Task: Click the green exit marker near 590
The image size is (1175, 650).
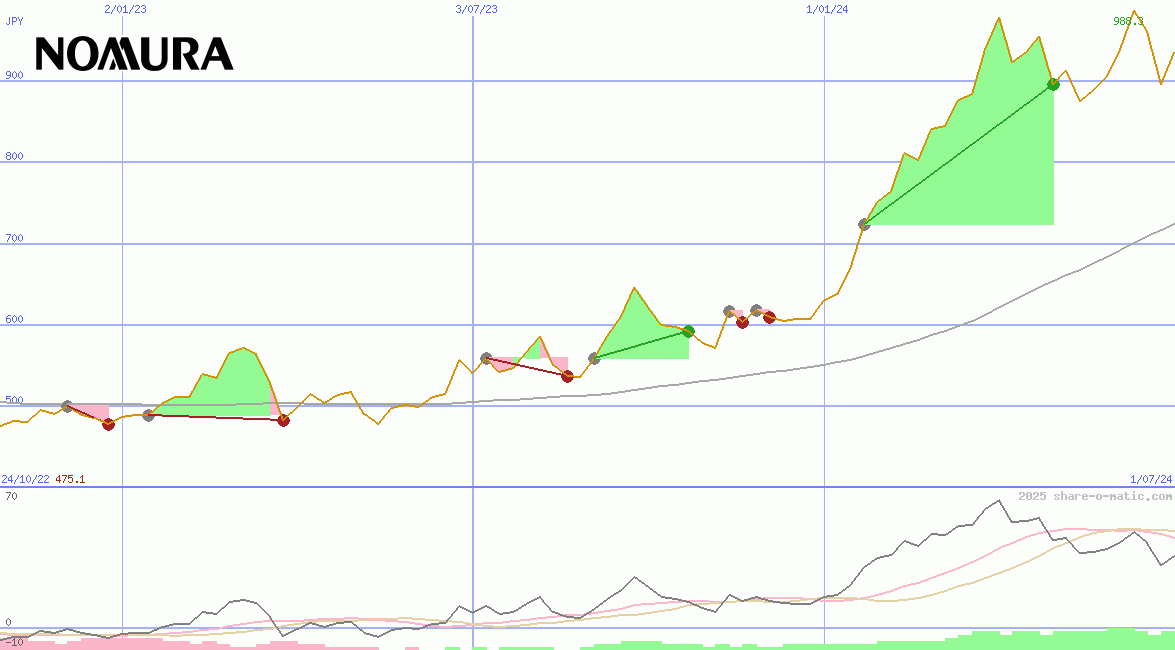Action: pyautogui.click(x=688, y=331)
